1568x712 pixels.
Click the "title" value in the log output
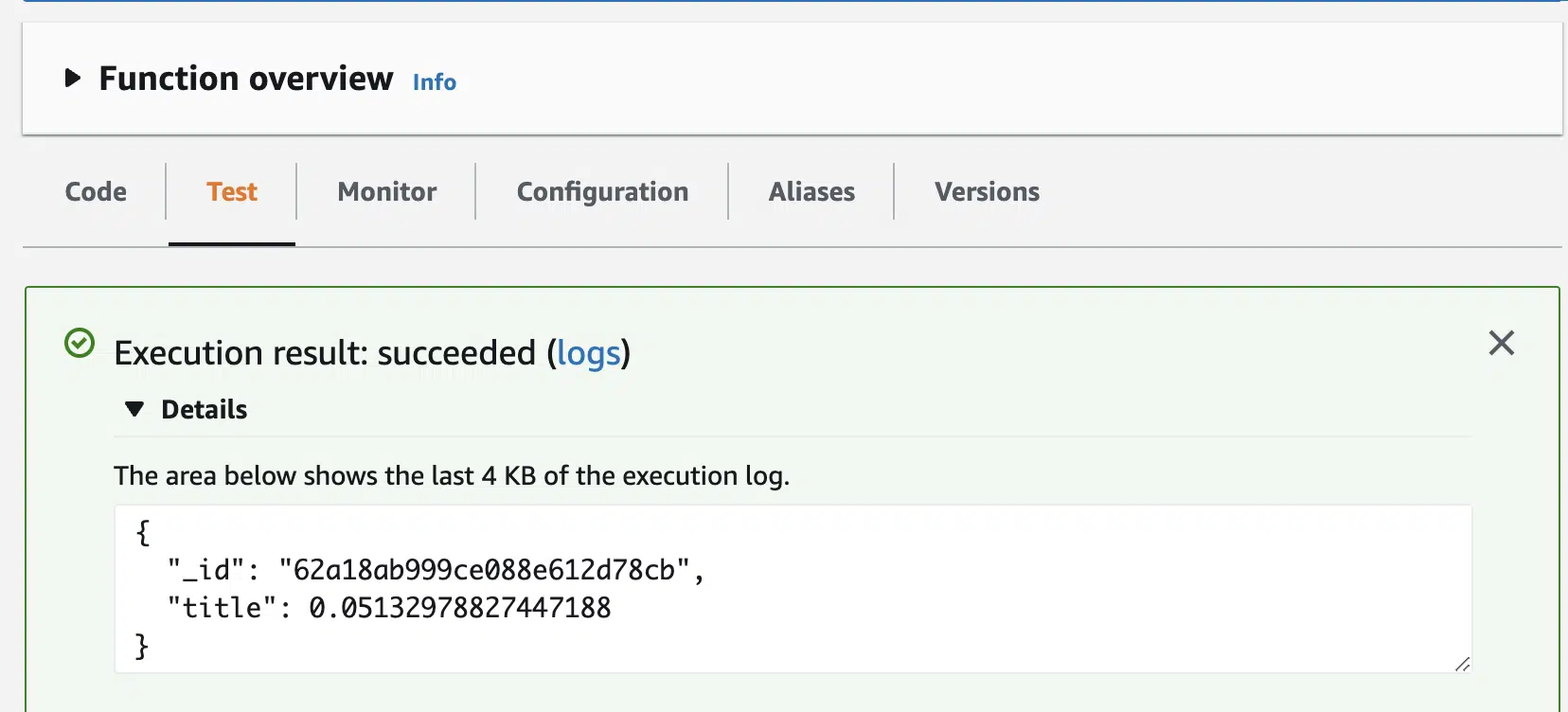[460, 608]
